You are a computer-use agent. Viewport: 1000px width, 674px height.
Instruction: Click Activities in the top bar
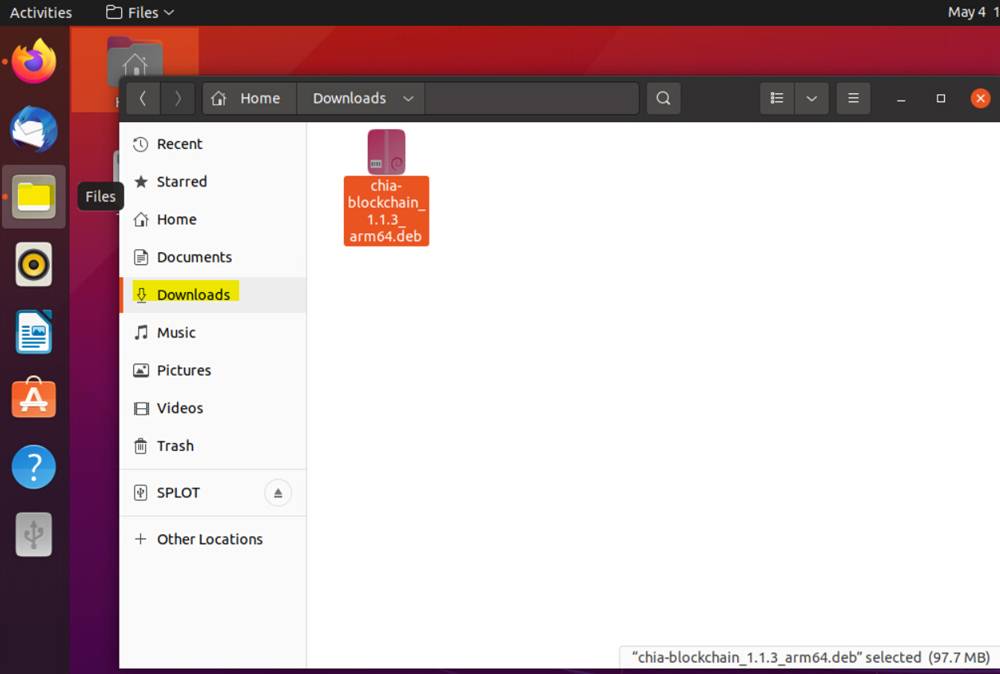pos(41,12)
